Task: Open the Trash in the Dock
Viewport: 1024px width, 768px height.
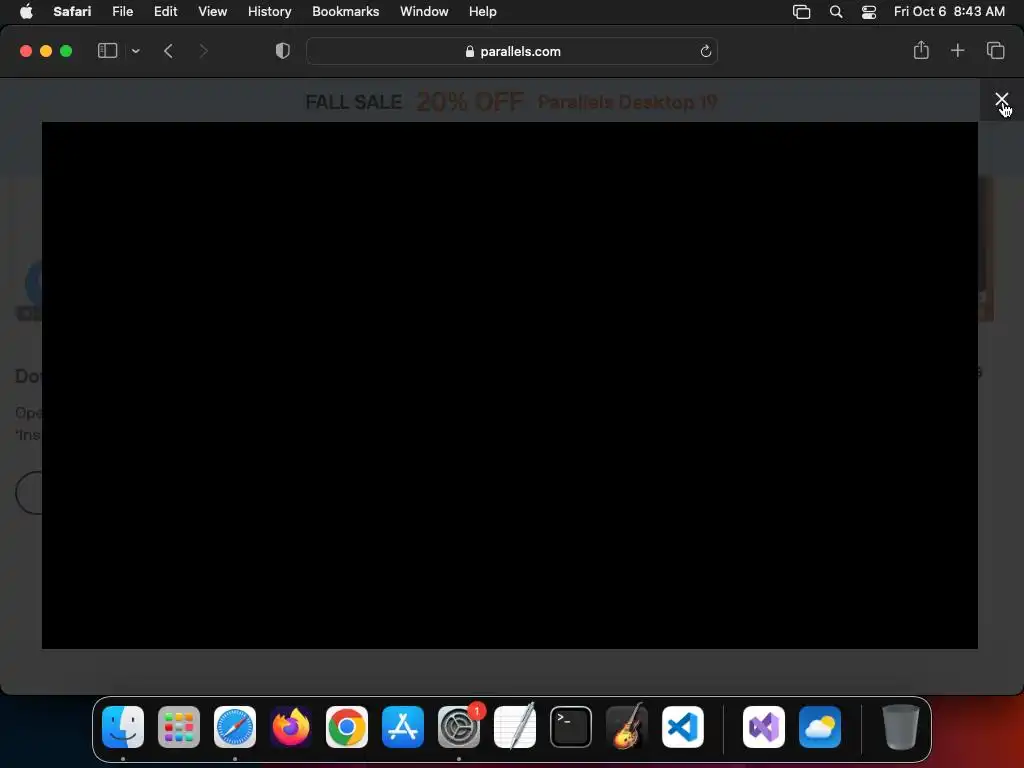Action: pos(901,727)
